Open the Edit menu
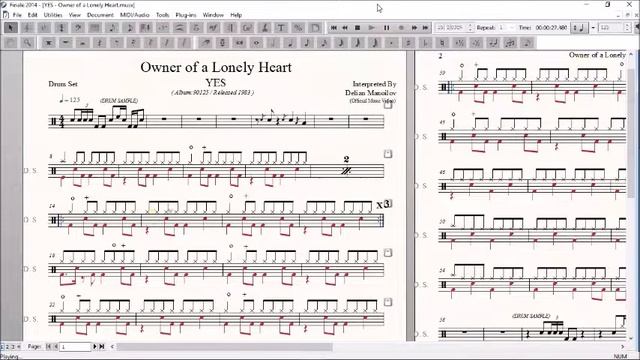 [33, 15]
